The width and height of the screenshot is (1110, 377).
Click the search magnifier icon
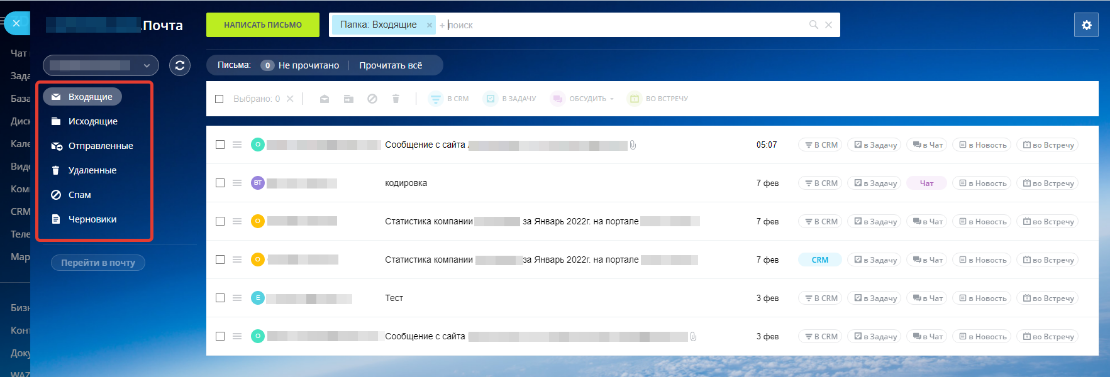coord(813,25)
